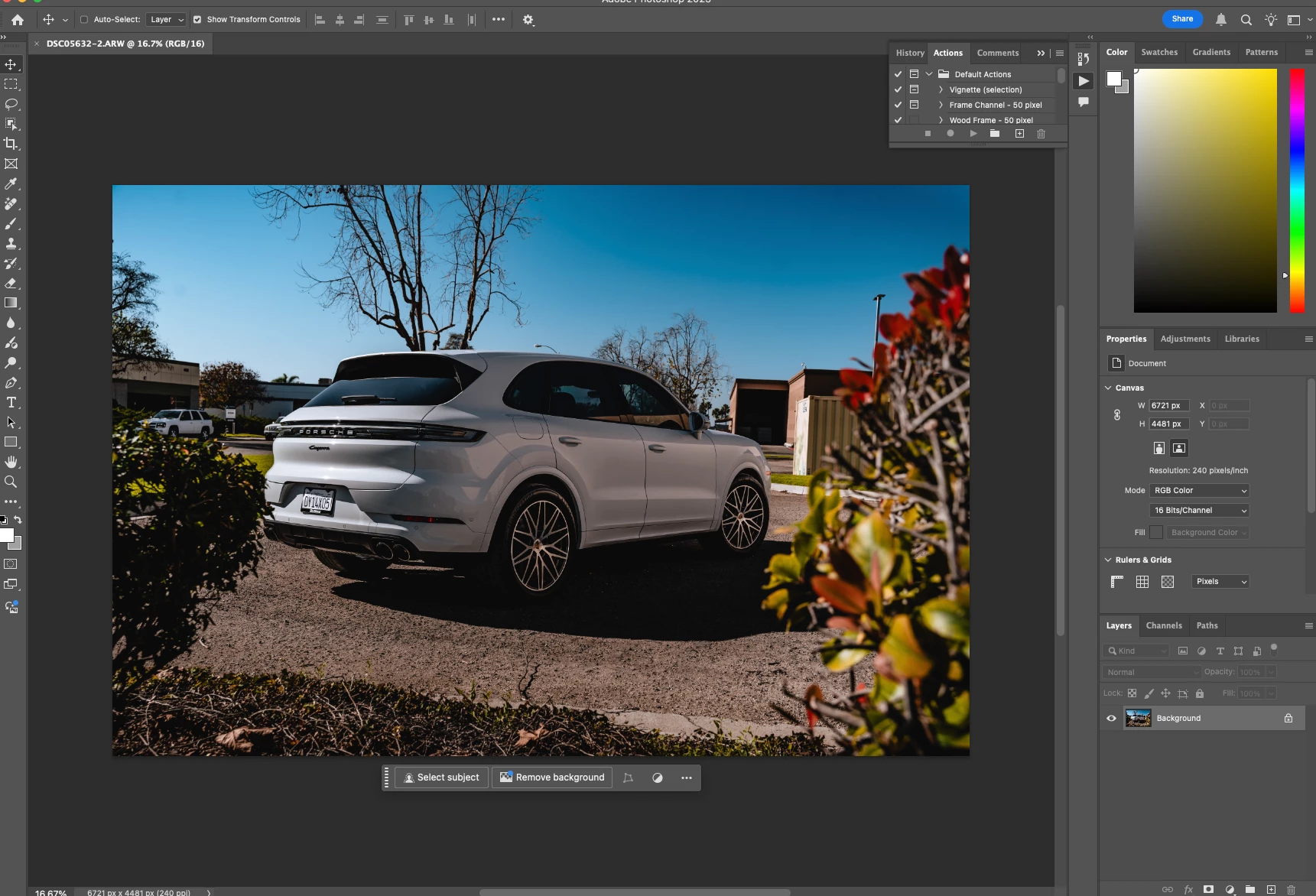Toggle rulers icon in Rulers & Grids
The height and width of the screenshot is (896, 1316).
[x=1117, y=582]
